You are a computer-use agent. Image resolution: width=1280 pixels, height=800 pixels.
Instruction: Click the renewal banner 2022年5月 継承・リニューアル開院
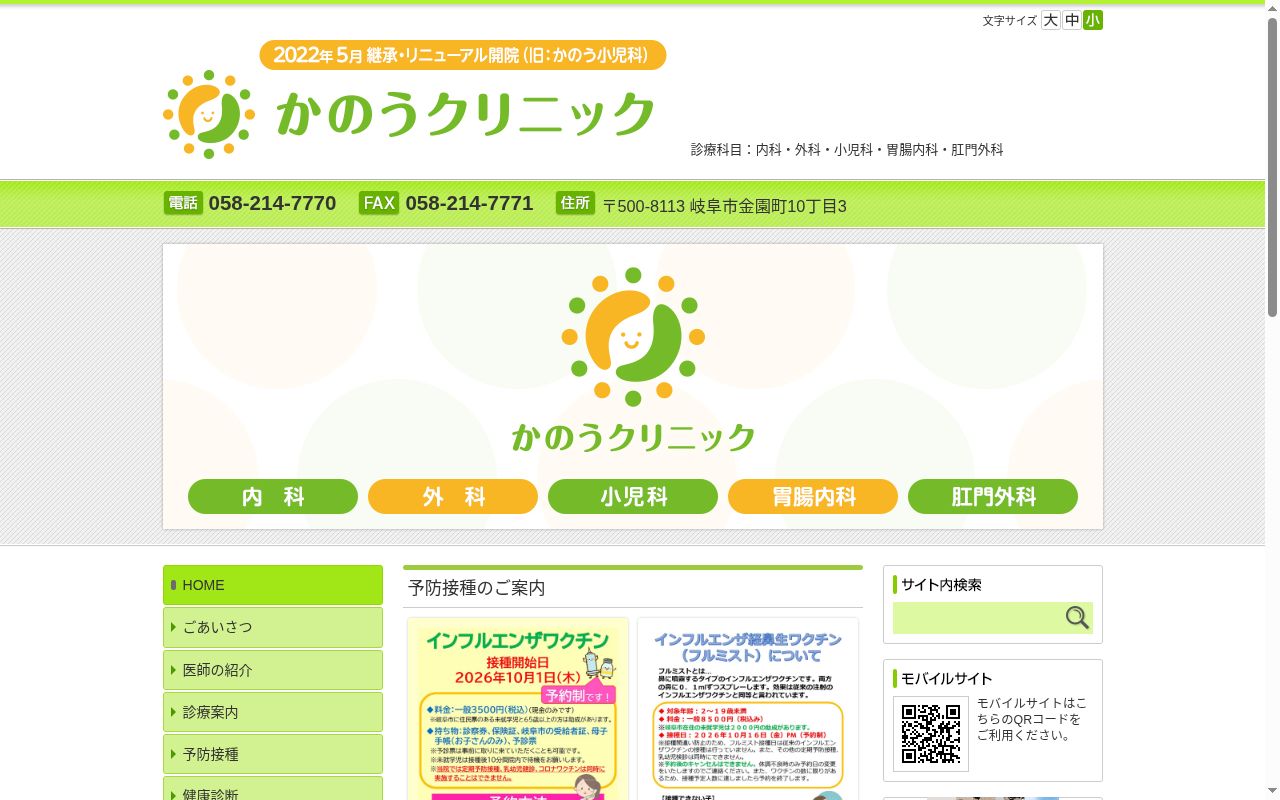pyautogui.click(x=462, y=55)
